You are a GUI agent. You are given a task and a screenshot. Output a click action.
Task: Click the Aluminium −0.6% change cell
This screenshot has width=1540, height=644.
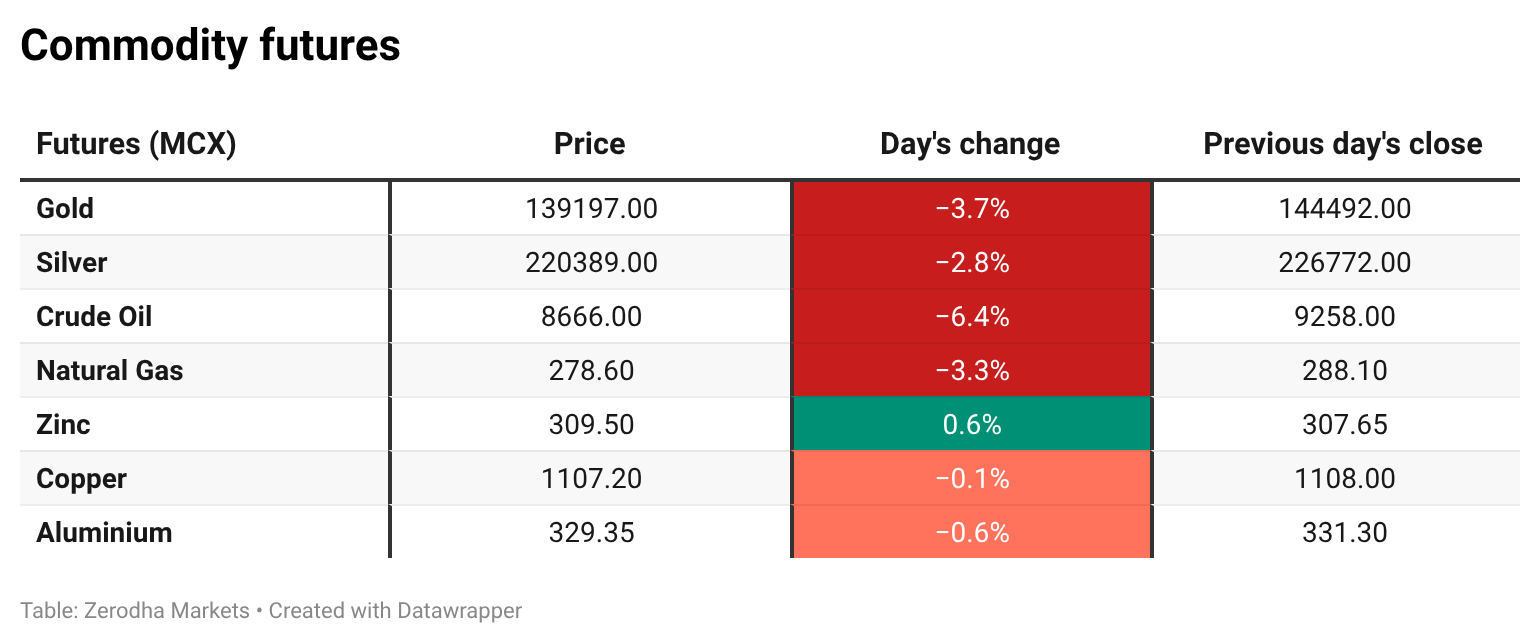(x=972, y=533)
